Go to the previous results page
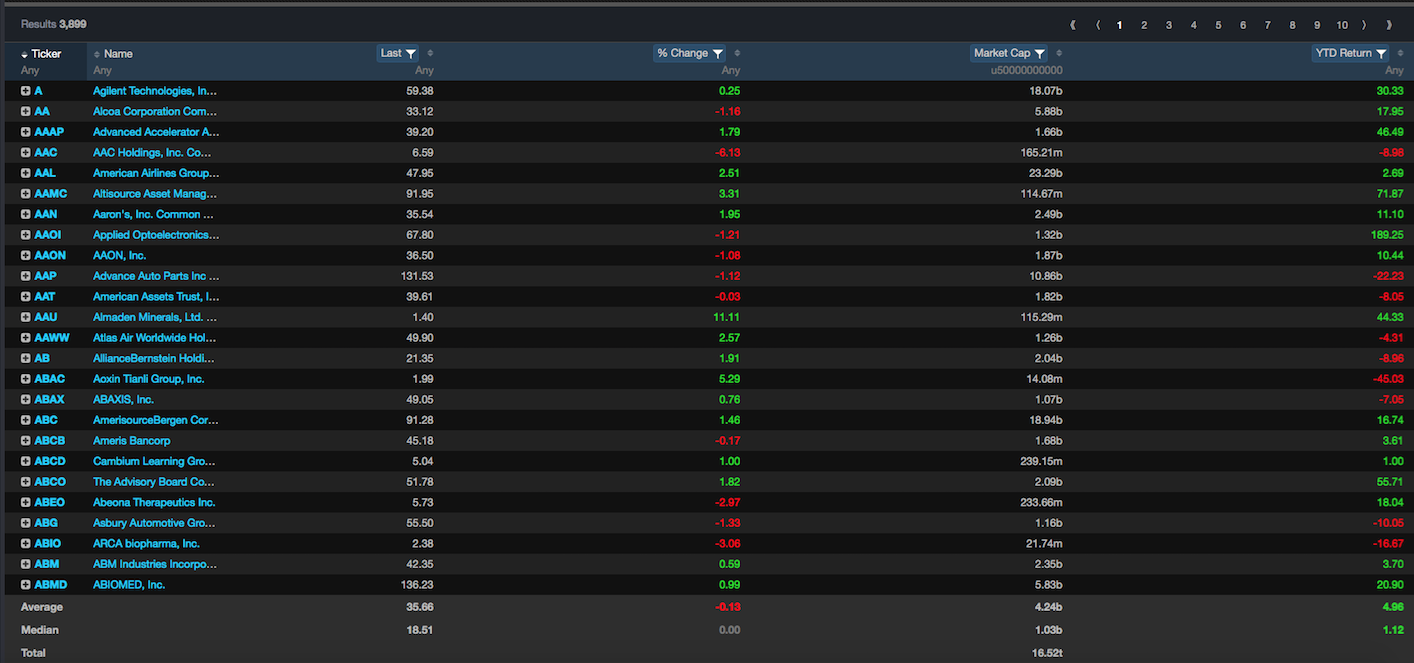The height and width of the screenshot is (663, 1414). tap(1098, 25)
